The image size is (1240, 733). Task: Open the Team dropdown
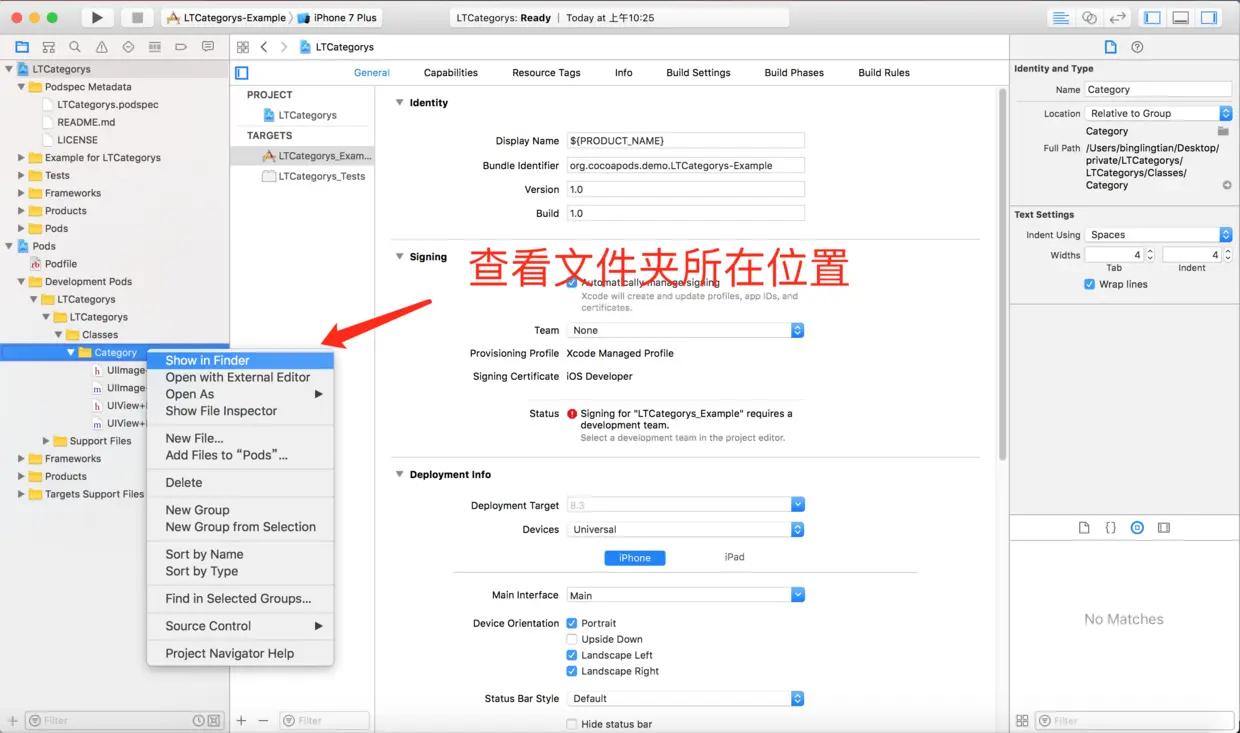[686, 330]
